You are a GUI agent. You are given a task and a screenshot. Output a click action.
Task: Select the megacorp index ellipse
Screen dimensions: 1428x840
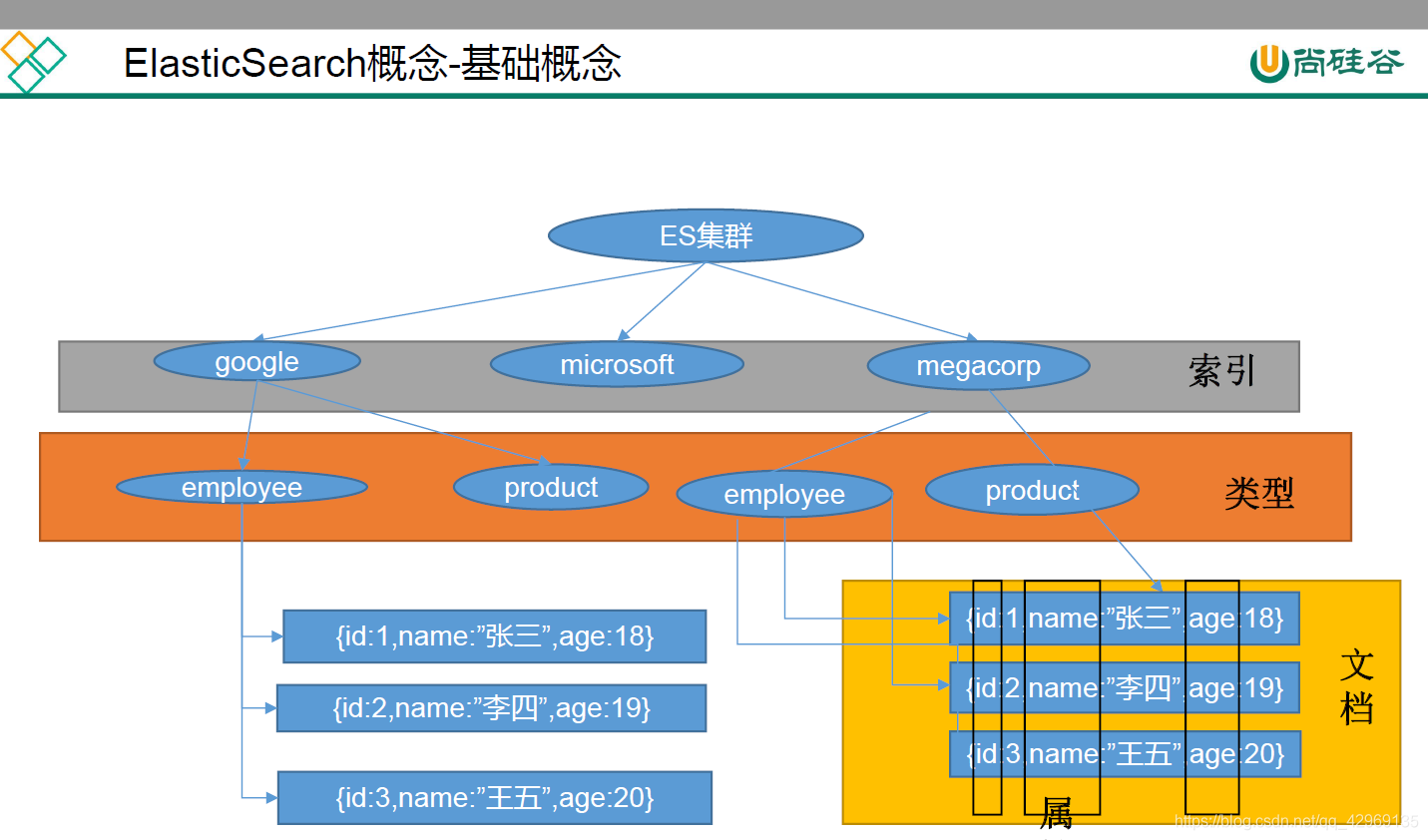tap(978, 366)
